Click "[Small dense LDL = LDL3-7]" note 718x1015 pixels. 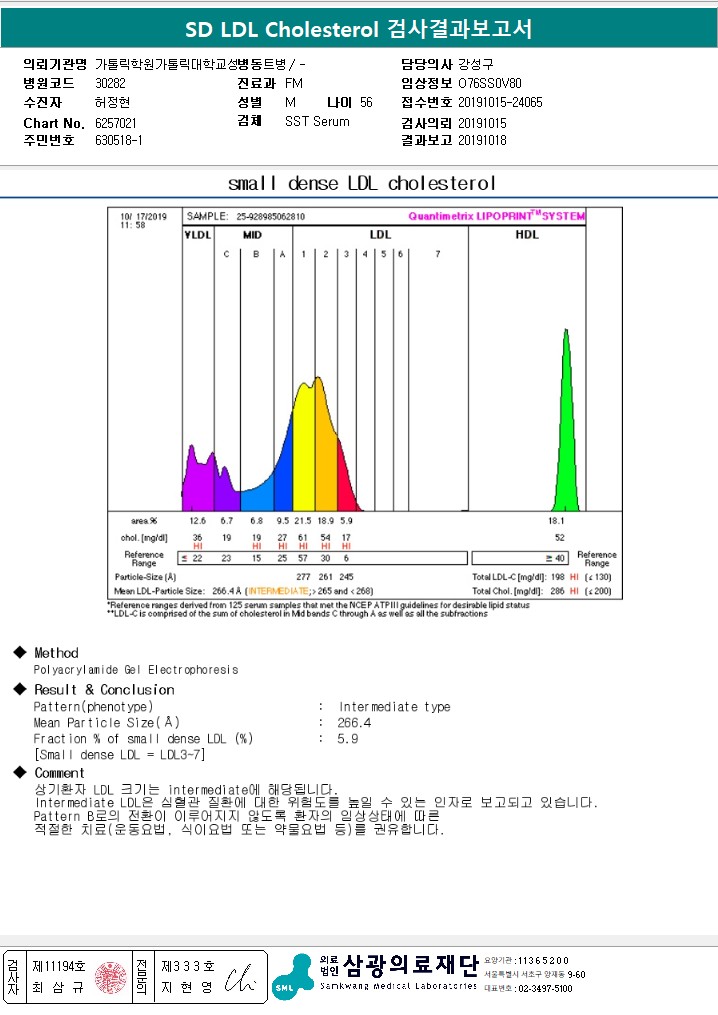[x=120, y=755]
